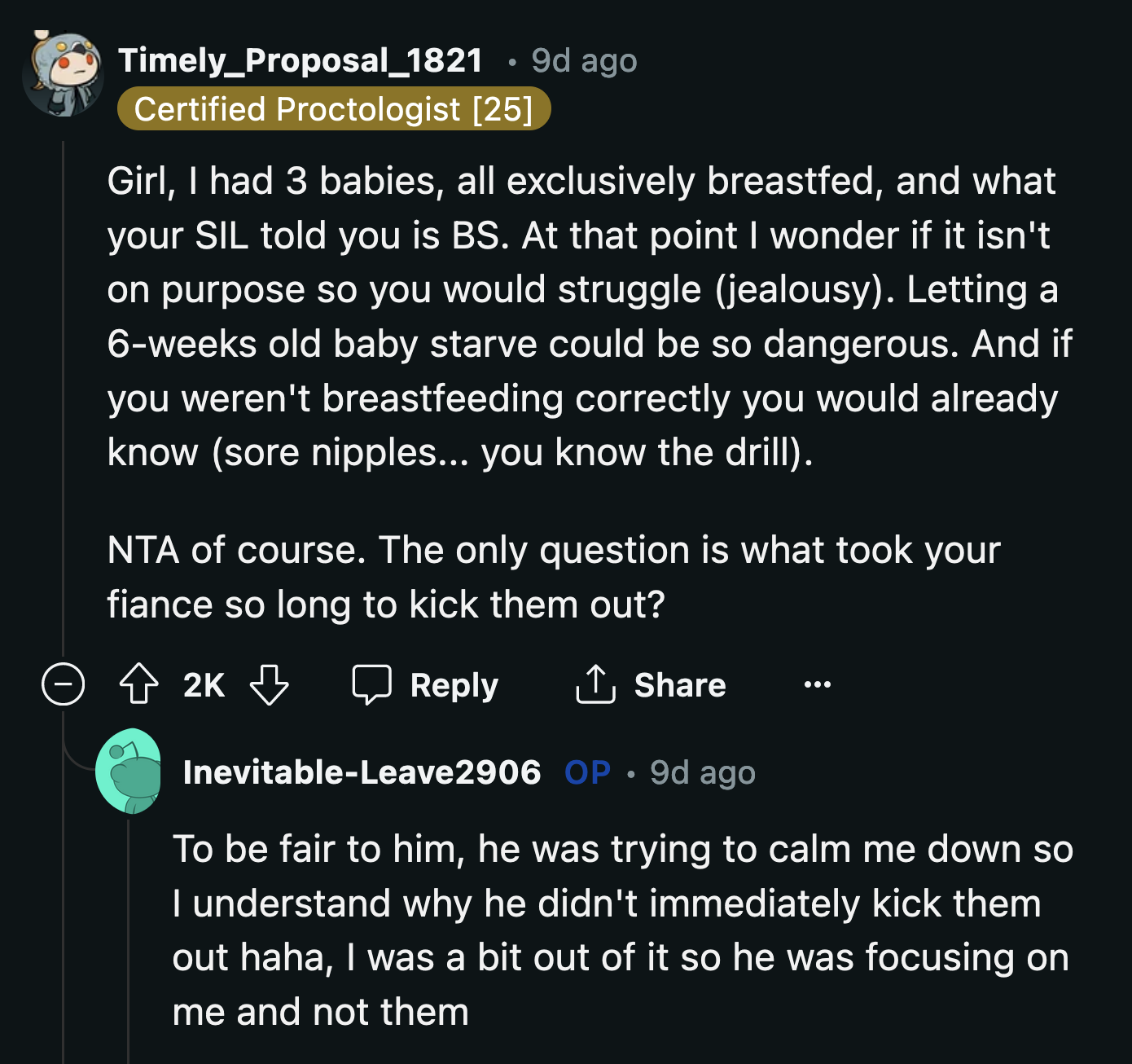The width and height of the screenshot is (1132, 1064).
Task: Click Inevitable-Leave2906's green Snoo avatar
Action: 130,772
